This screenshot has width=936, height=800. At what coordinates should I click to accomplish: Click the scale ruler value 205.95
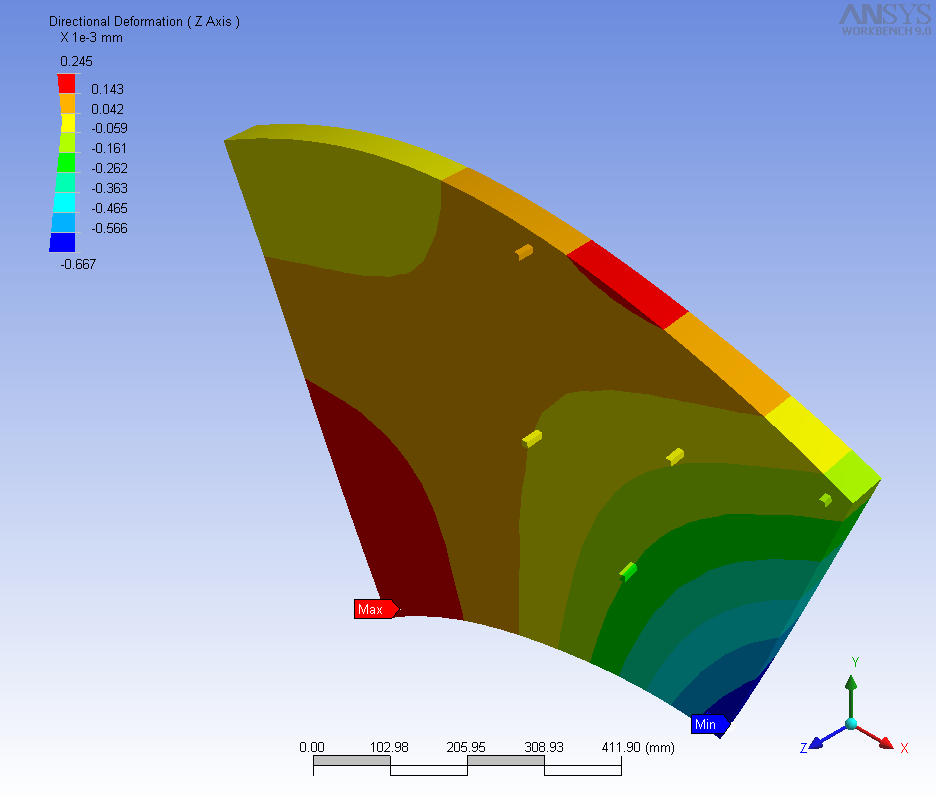(x=466, y=747)
